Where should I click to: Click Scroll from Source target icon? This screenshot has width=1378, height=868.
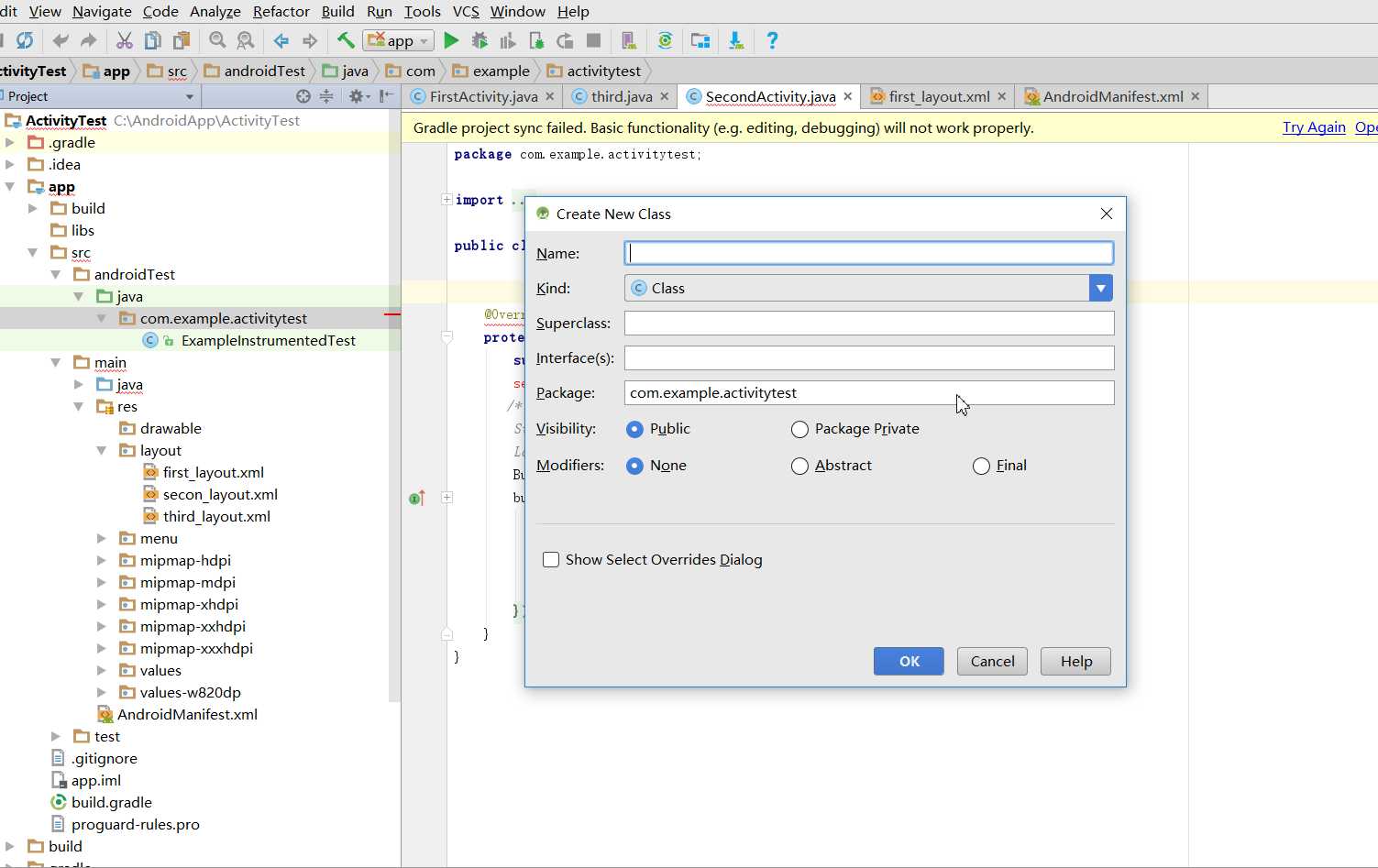tap(303, 96)
